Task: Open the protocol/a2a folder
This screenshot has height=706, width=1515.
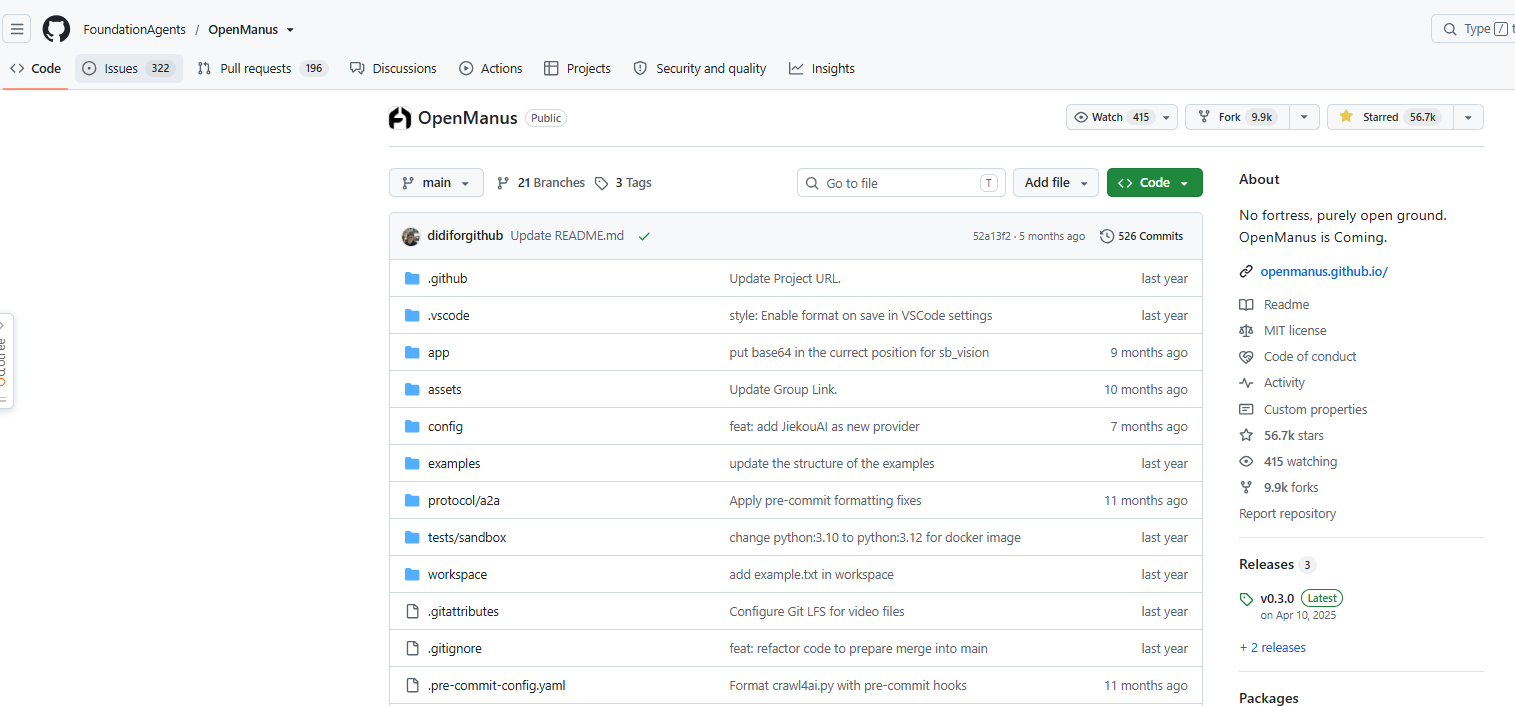Action: click(x=463, y=500)
